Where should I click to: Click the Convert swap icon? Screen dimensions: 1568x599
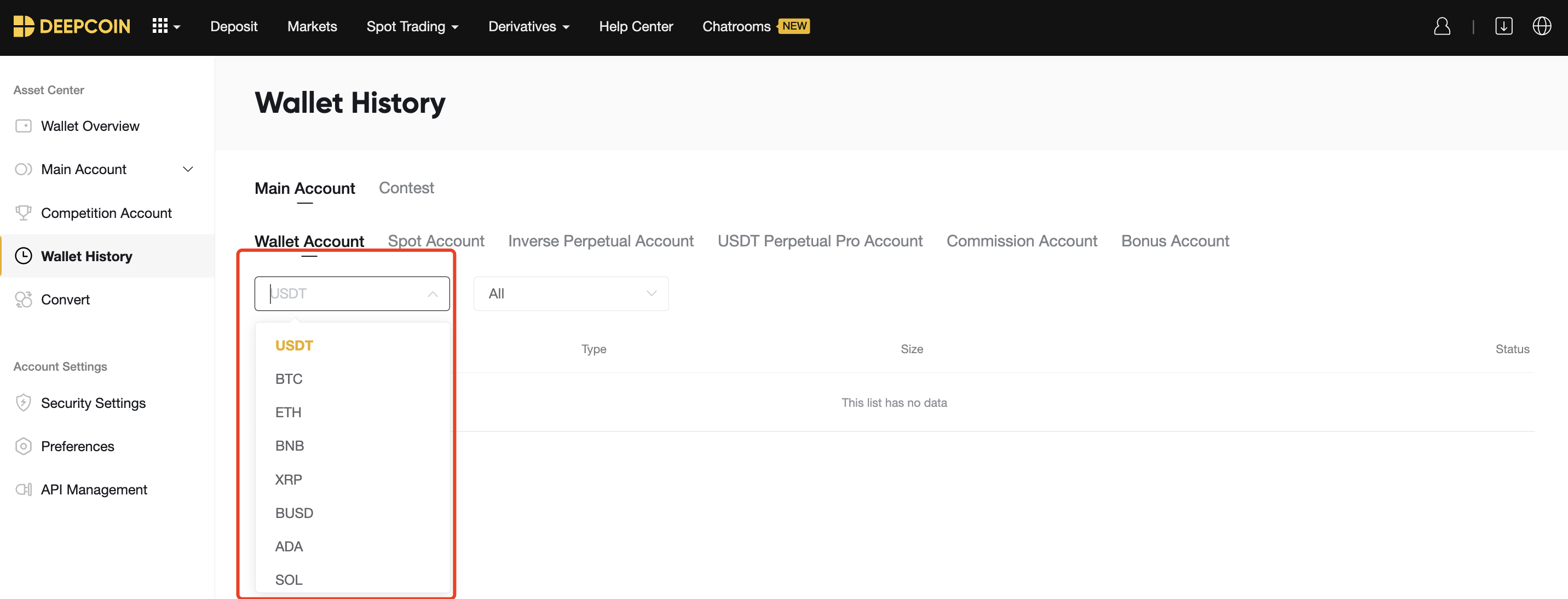tap(23, 299)
